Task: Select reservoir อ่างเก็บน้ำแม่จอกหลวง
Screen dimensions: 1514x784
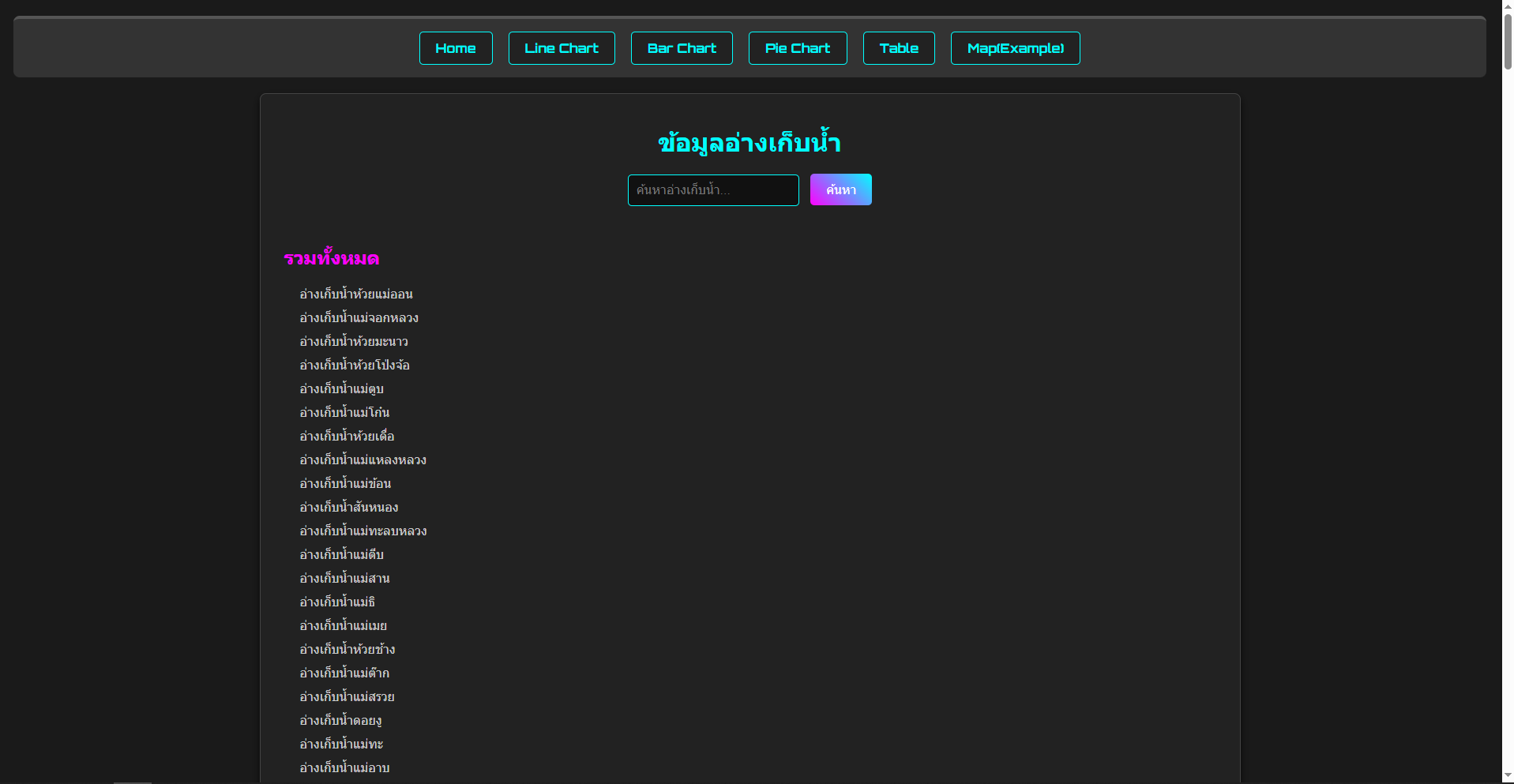Action: (359, 318)
